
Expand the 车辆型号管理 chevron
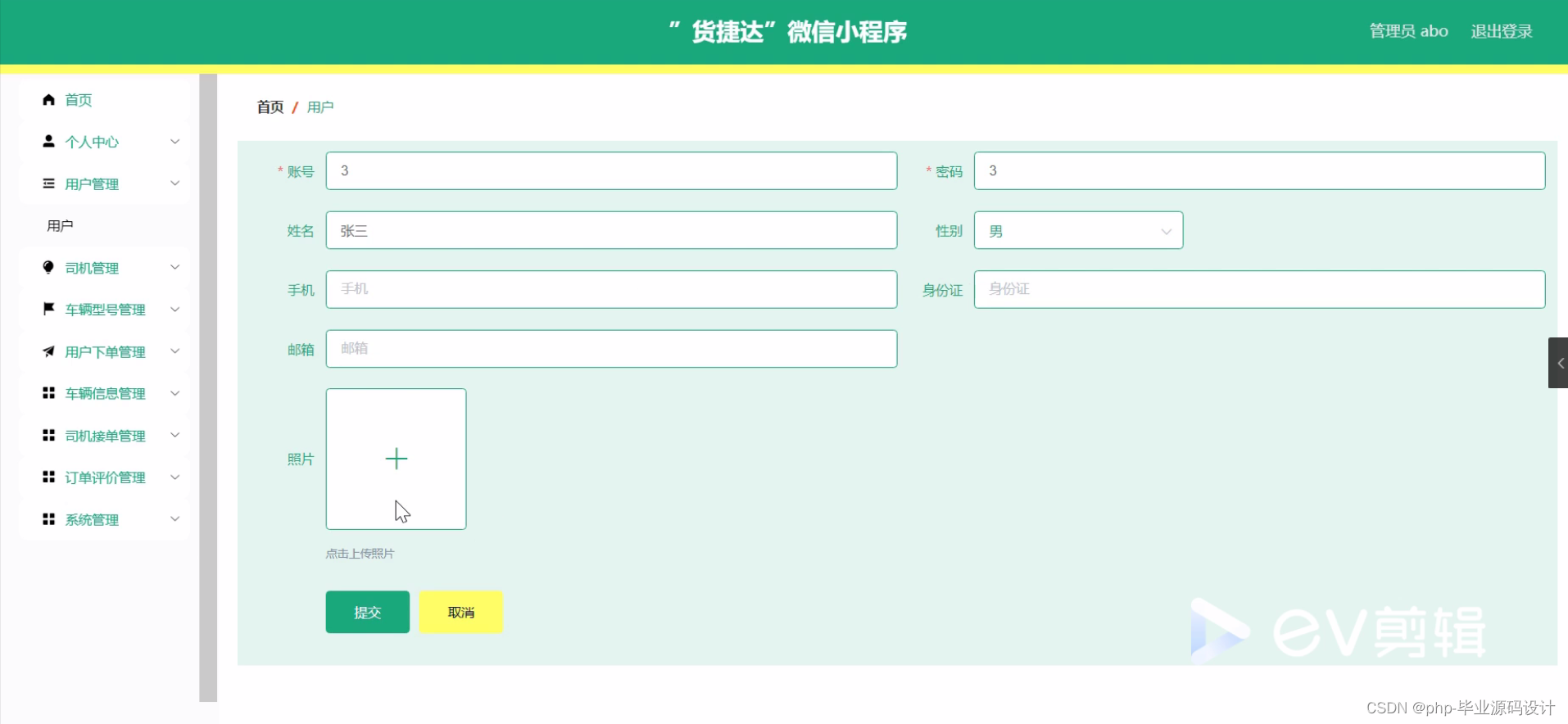(x=174, y=309)
